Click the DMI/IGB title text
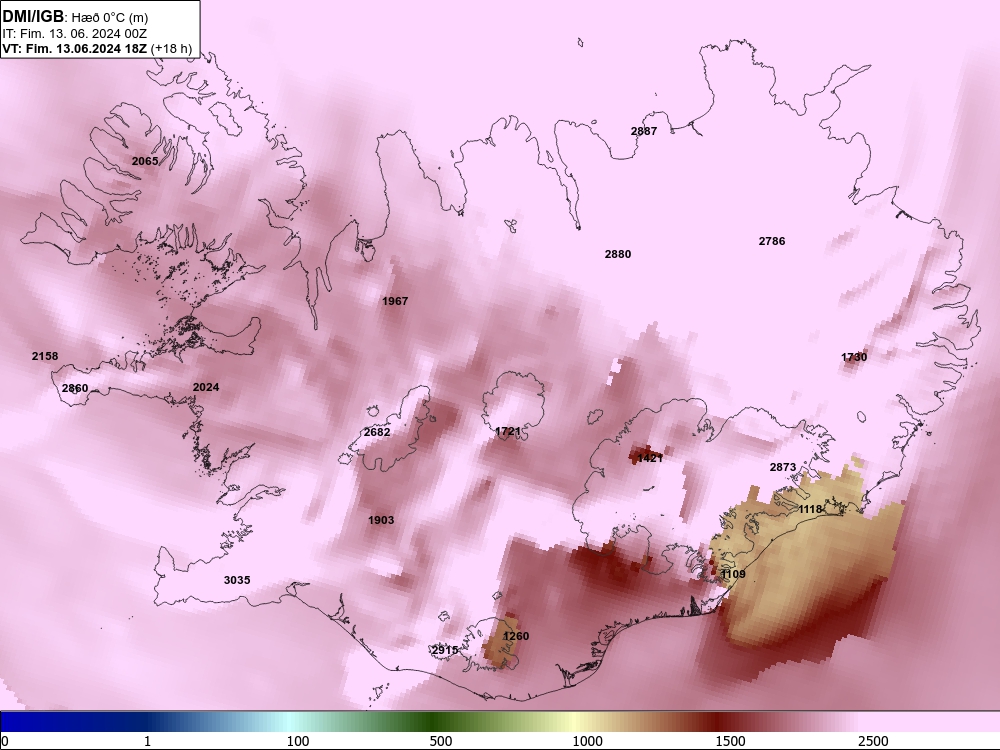Viewport: 1000px width, 750px height. 33,17
